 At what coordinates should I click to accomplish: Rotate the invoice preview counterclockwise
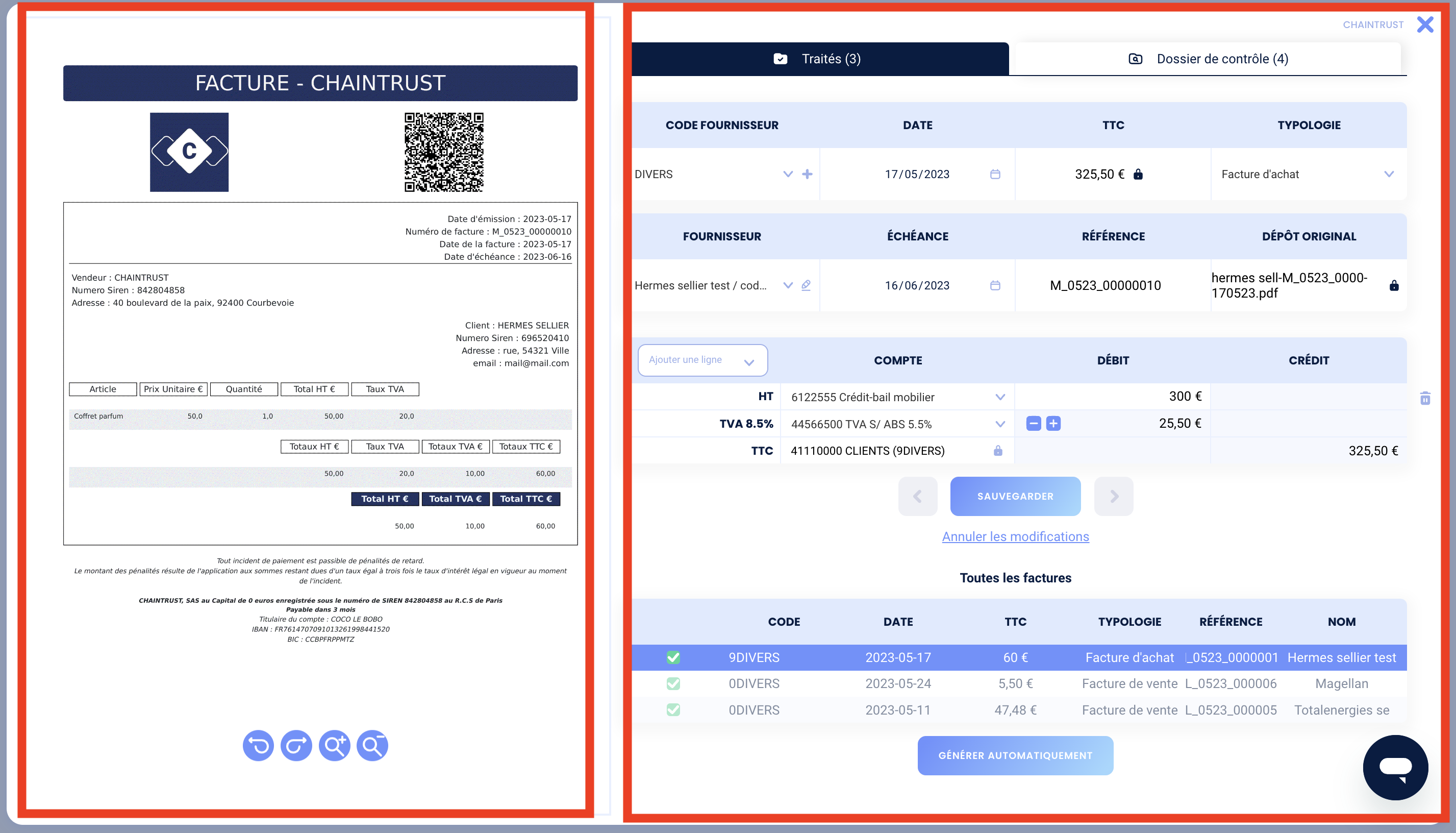click(258, 746)
